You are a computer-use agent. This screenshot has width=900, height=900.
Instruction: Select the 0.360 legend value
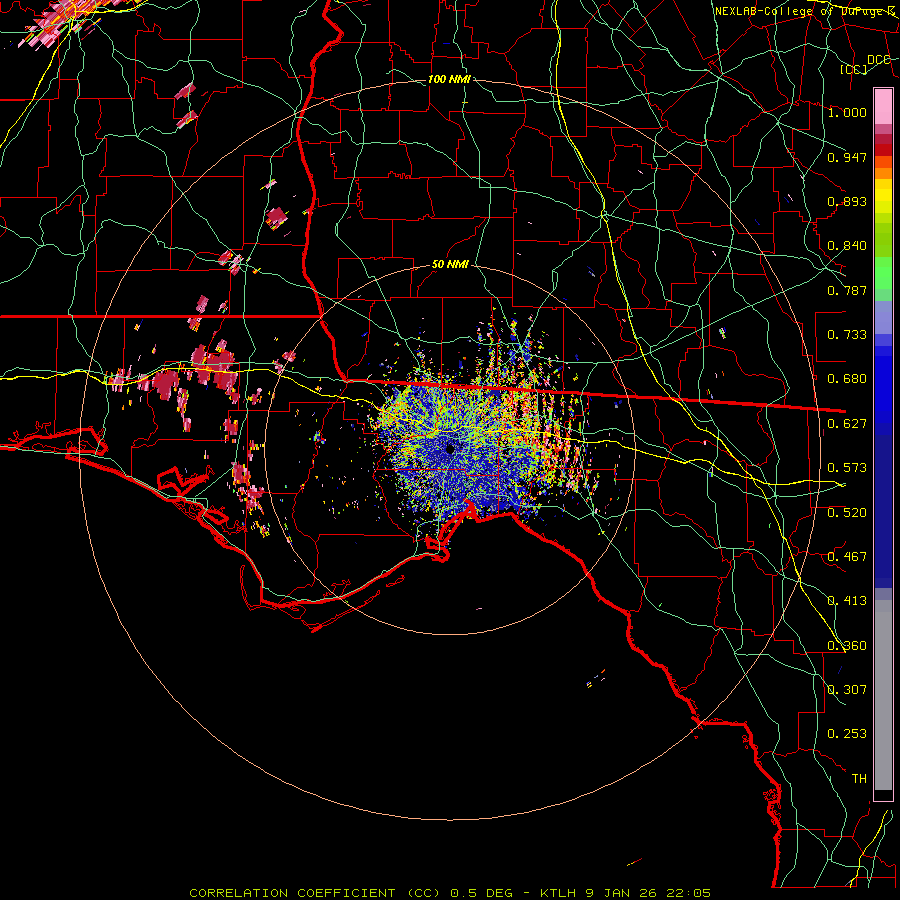(x=847, y=646)
